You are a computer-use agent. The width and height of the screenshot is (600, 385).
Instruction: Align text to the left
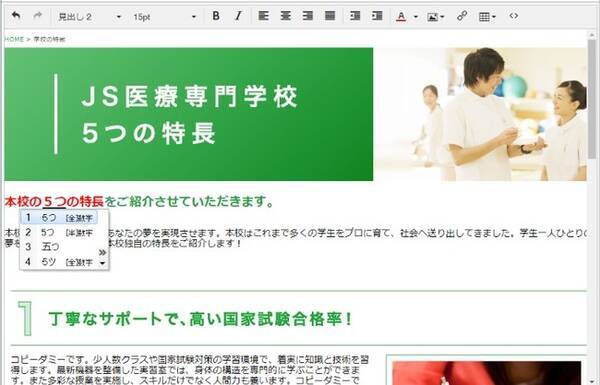pyautogui.click(x=263, y=16)
